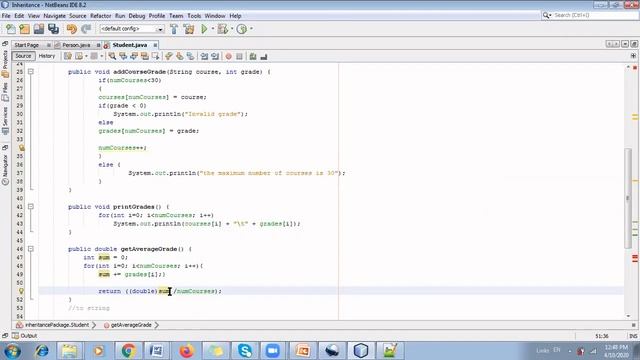Viewport: 640px width, 360px height.
Task: Open the File menu
Action: pyautogui.click(x=6, y=16)
